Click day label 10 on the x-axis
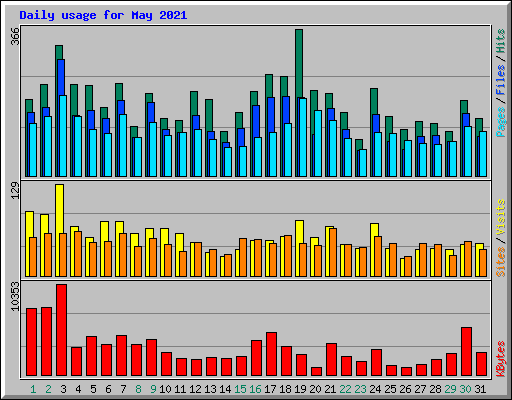This screenshot has height=400, width=512. coord(165,389)
